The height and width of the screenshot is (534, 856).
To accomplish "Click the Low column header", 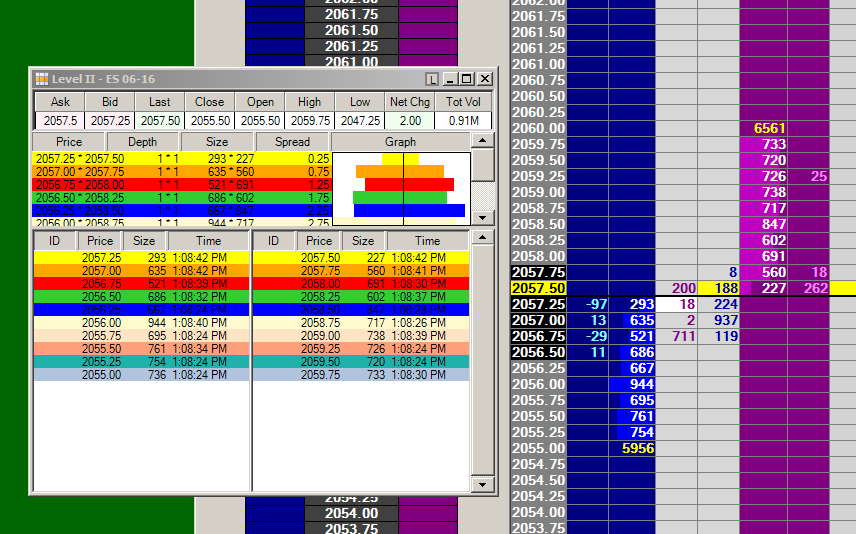I will coord(360,102).
